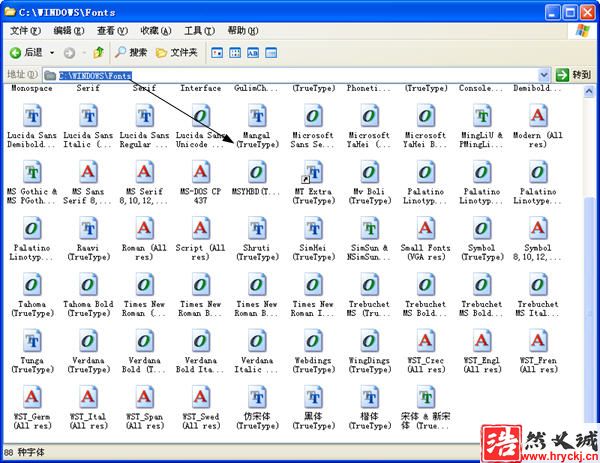The height and width of the screenshot is (463, 600).
Task: Select Lucida Sans Italic font icon
Action: pyautogui.click(x=88, y=116)
